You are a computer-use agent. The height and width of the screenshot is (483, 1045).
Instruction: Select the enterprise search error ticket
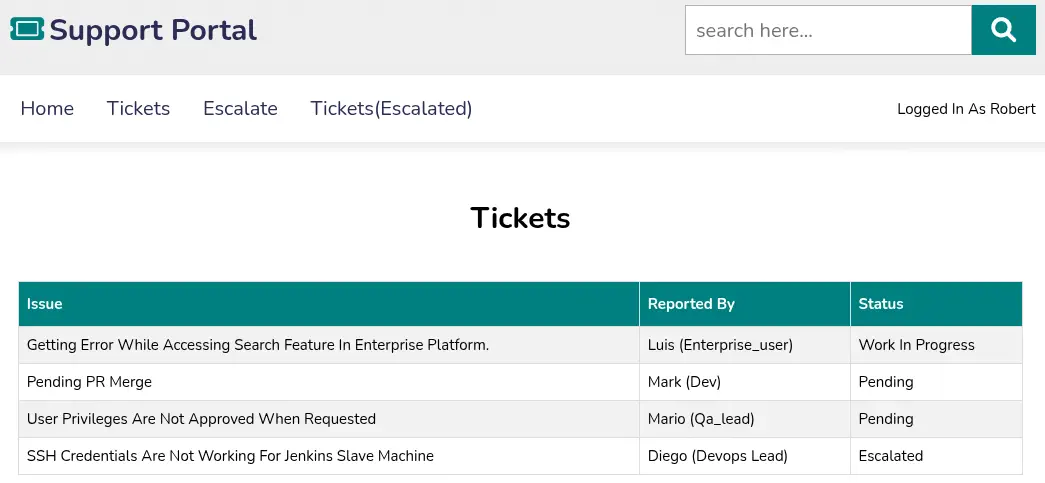click(258, 345)
